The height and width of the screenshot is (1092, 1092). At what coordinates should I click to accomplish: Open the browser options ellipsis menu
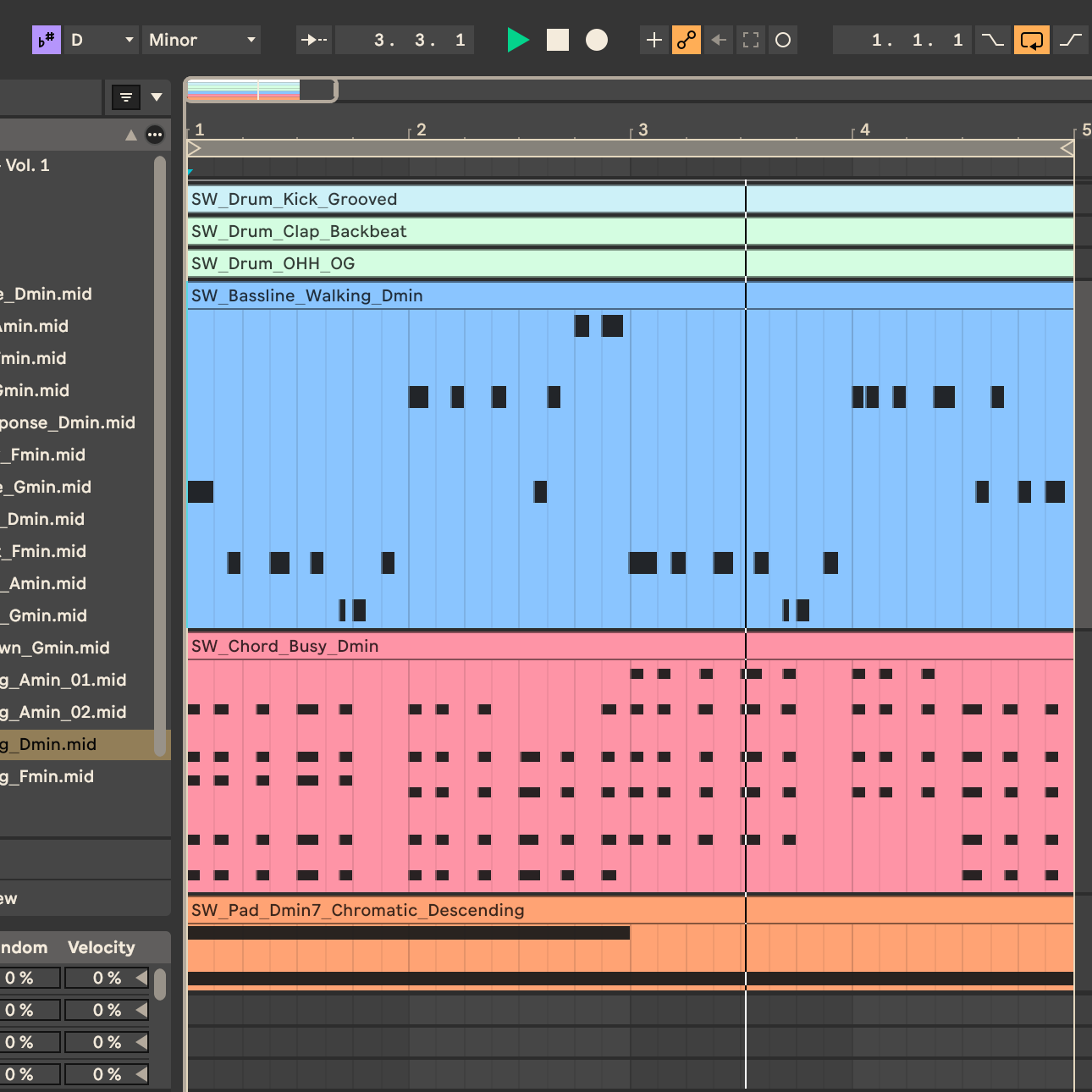(155, 135)
